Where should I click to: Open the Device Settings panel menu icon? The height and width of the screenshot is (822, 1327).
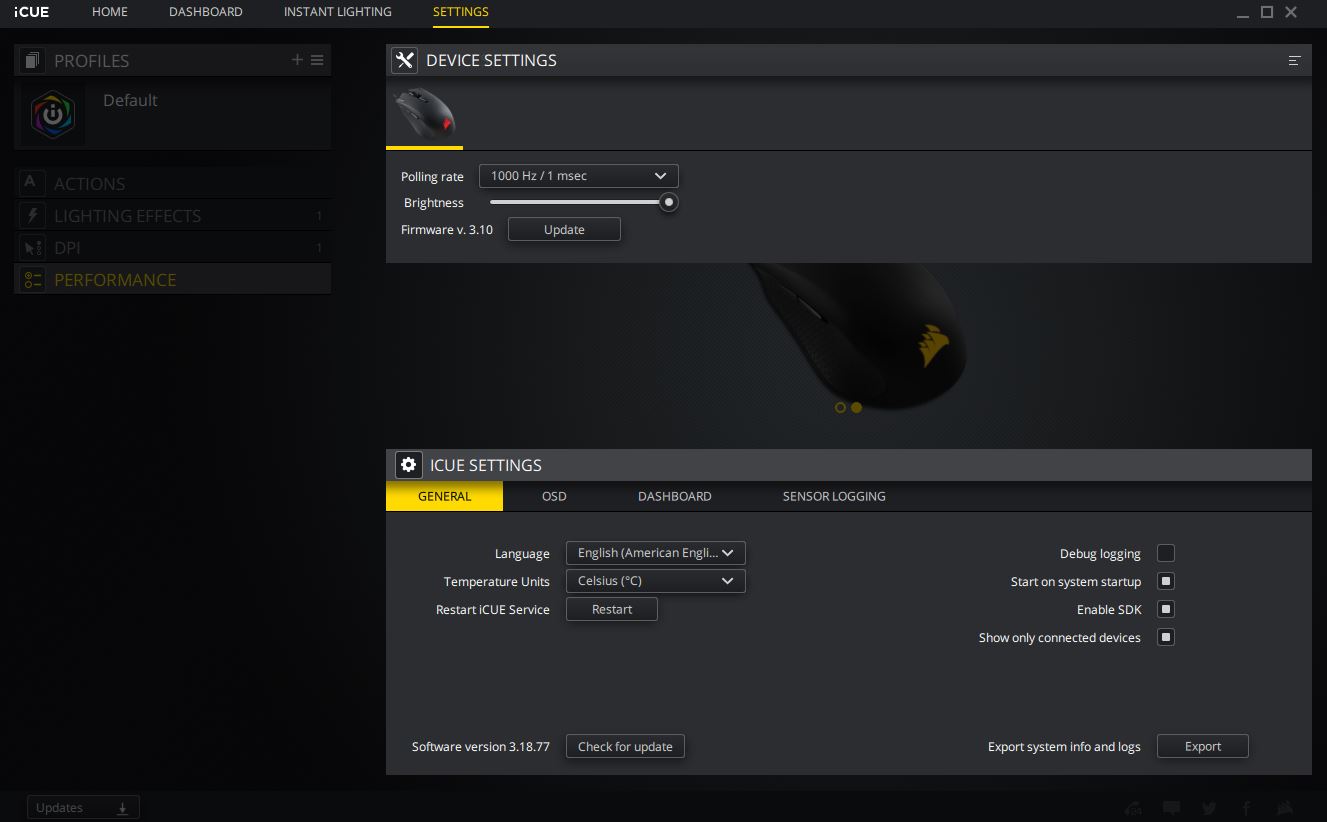pos(1294,61)
